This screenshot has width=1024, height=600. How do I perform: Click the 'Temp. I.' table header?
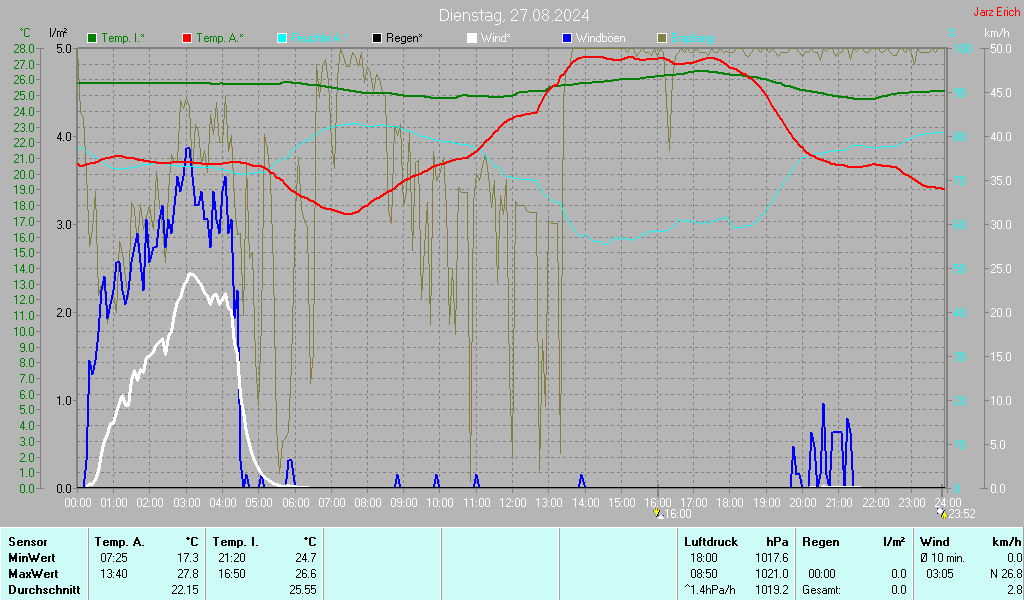[236, 542]
